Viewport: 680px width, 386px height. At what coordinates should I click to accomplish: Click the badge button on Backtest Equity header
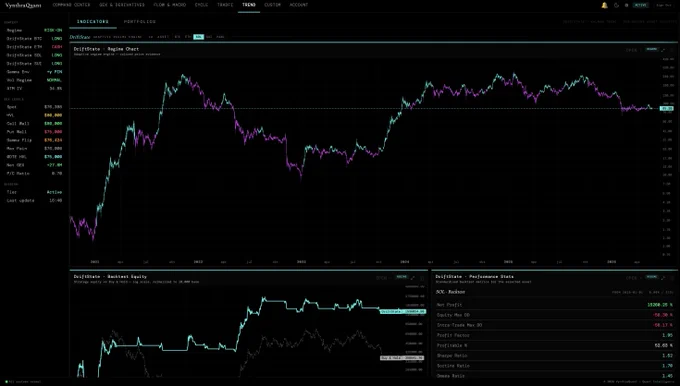coord(402,277)
